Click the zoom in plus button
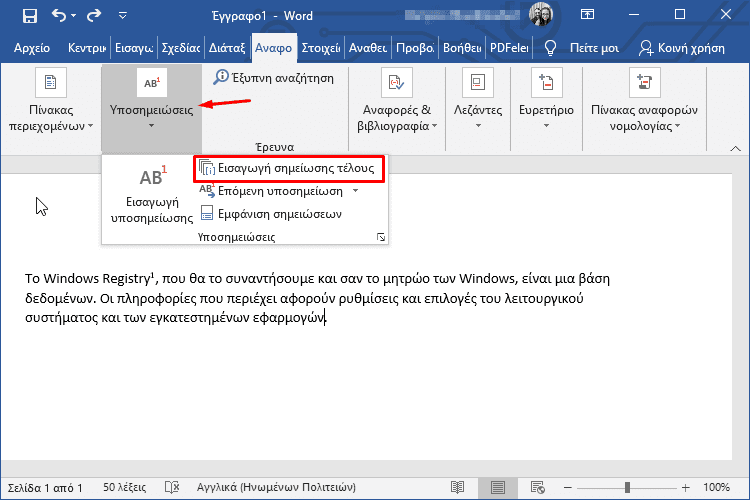The width and height of the screenshot is (750, 500). (x=686, y=488)
